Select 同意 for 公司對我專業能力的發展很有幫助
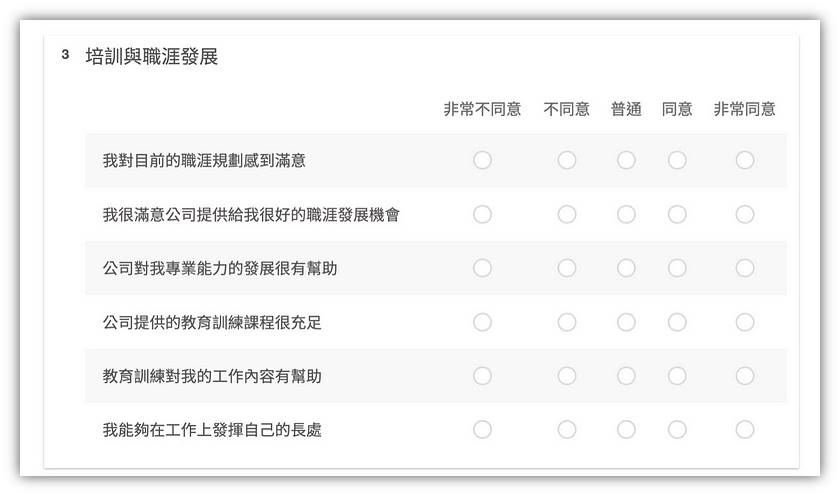840x496 pixels. (x=677, y=268)
